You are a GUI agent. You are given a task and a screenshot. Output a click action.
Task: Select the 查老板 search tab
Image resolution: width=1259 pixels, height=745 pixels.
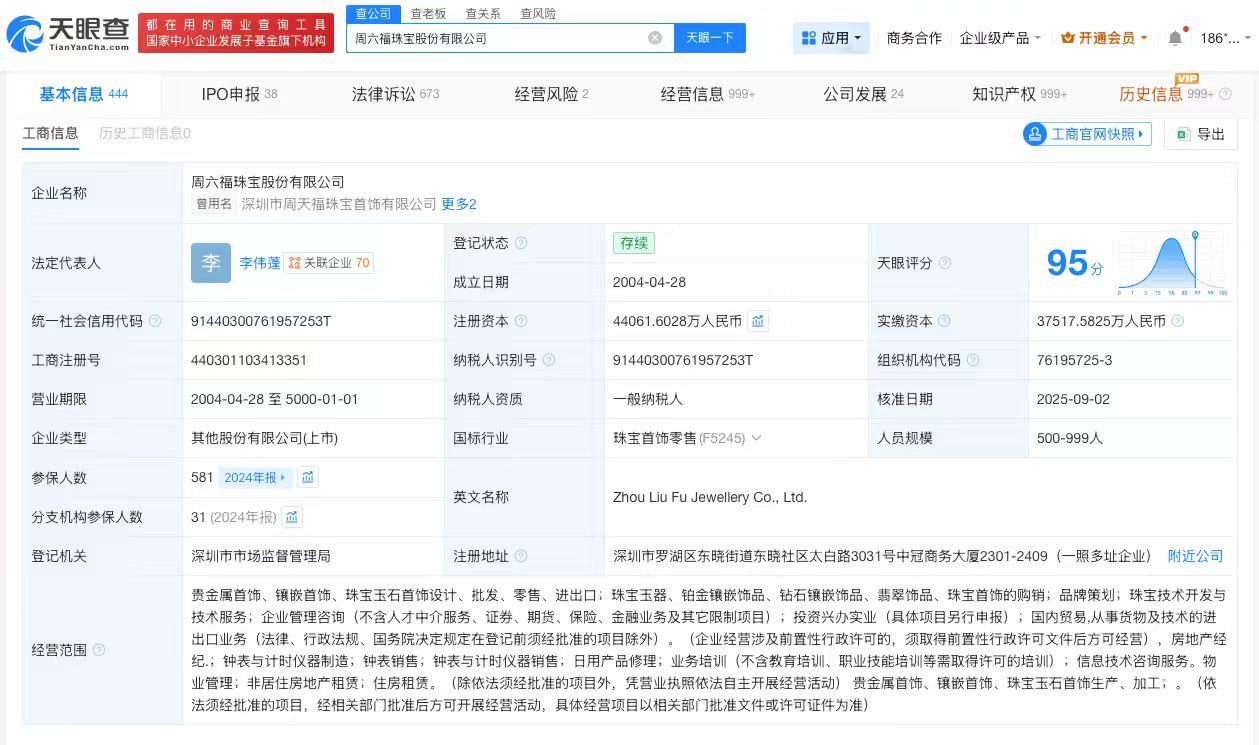[x=428, y=14]
